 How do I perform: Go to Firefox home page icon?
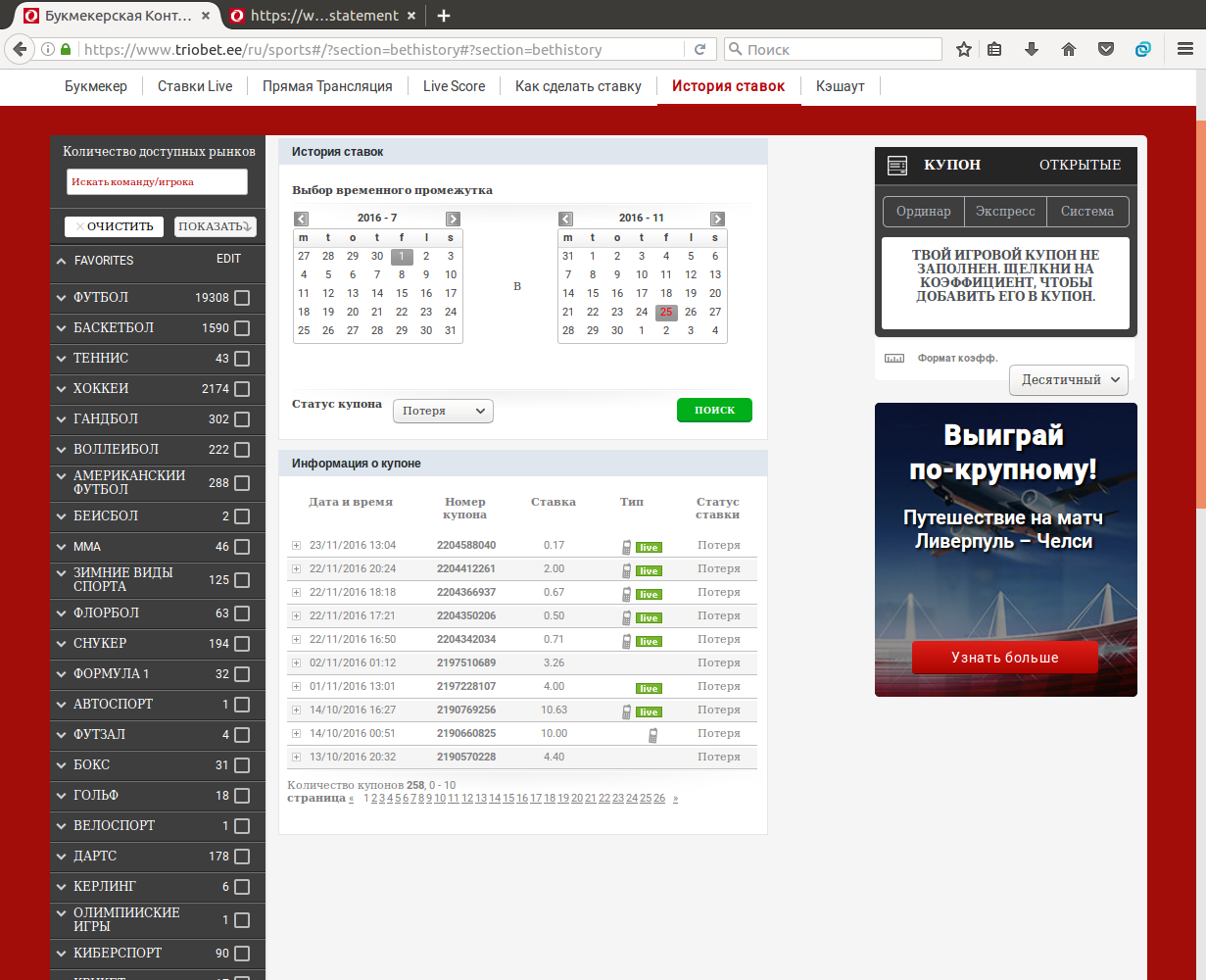click(x=1069, y=49)
